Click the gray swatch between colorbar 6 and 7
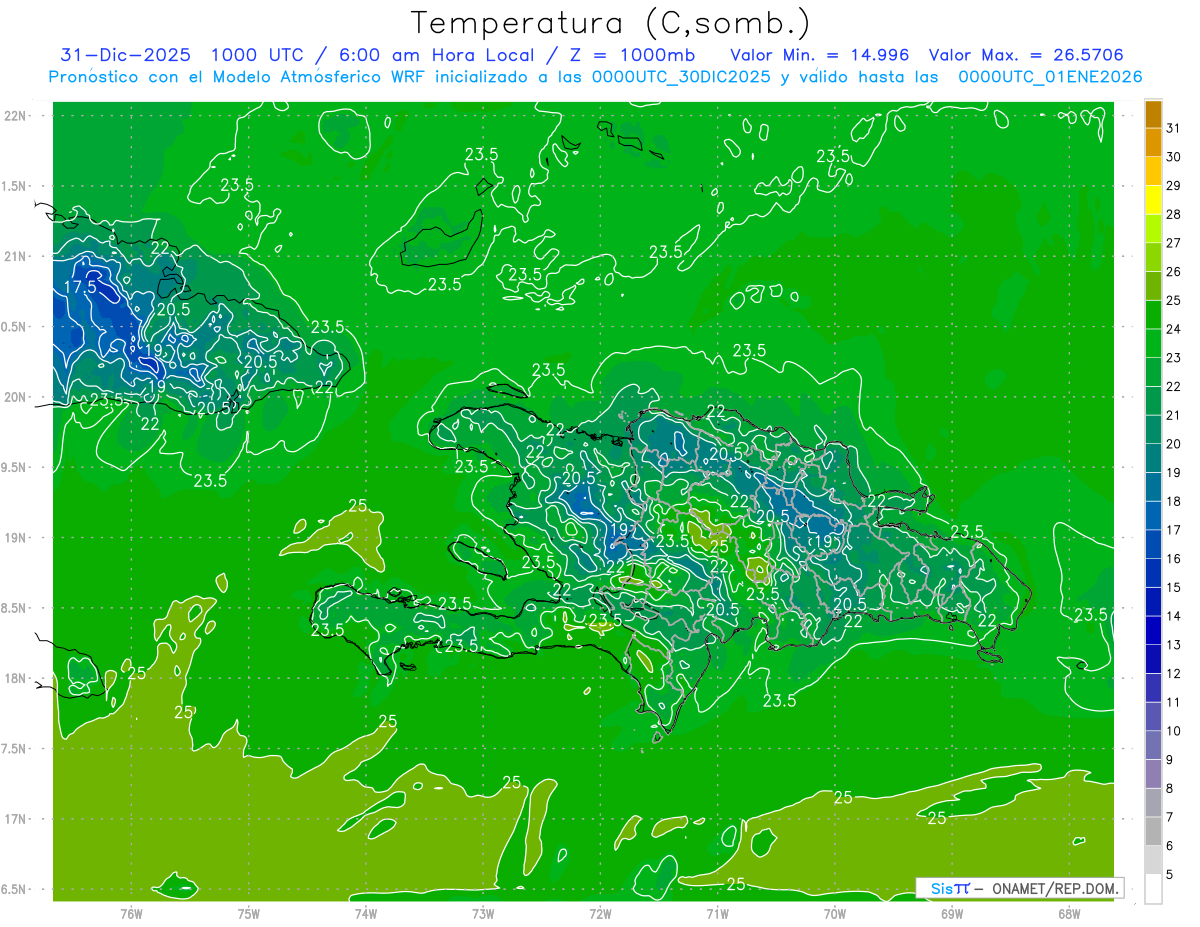 tap(1153, 831)
